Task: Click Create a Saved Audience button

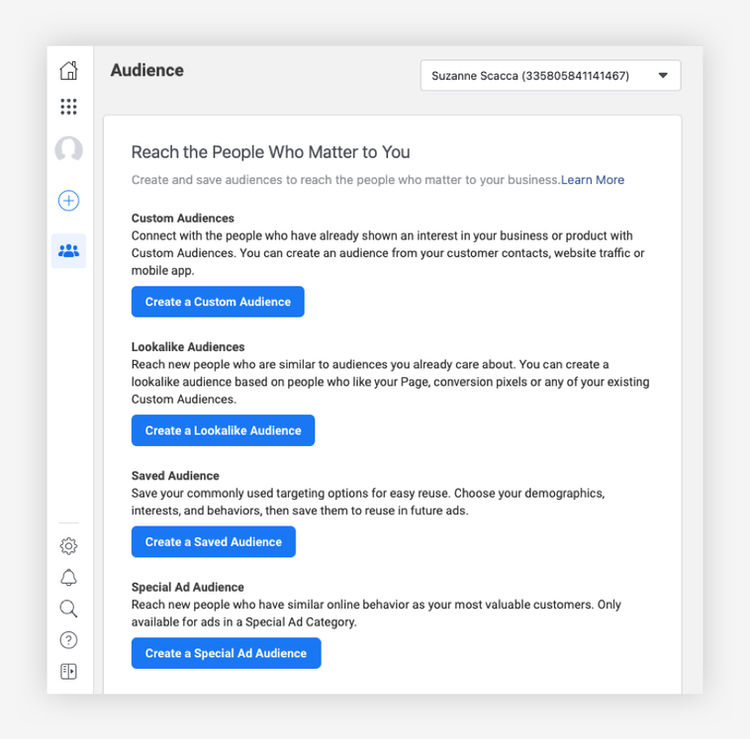Action: [x=213, y=542]
